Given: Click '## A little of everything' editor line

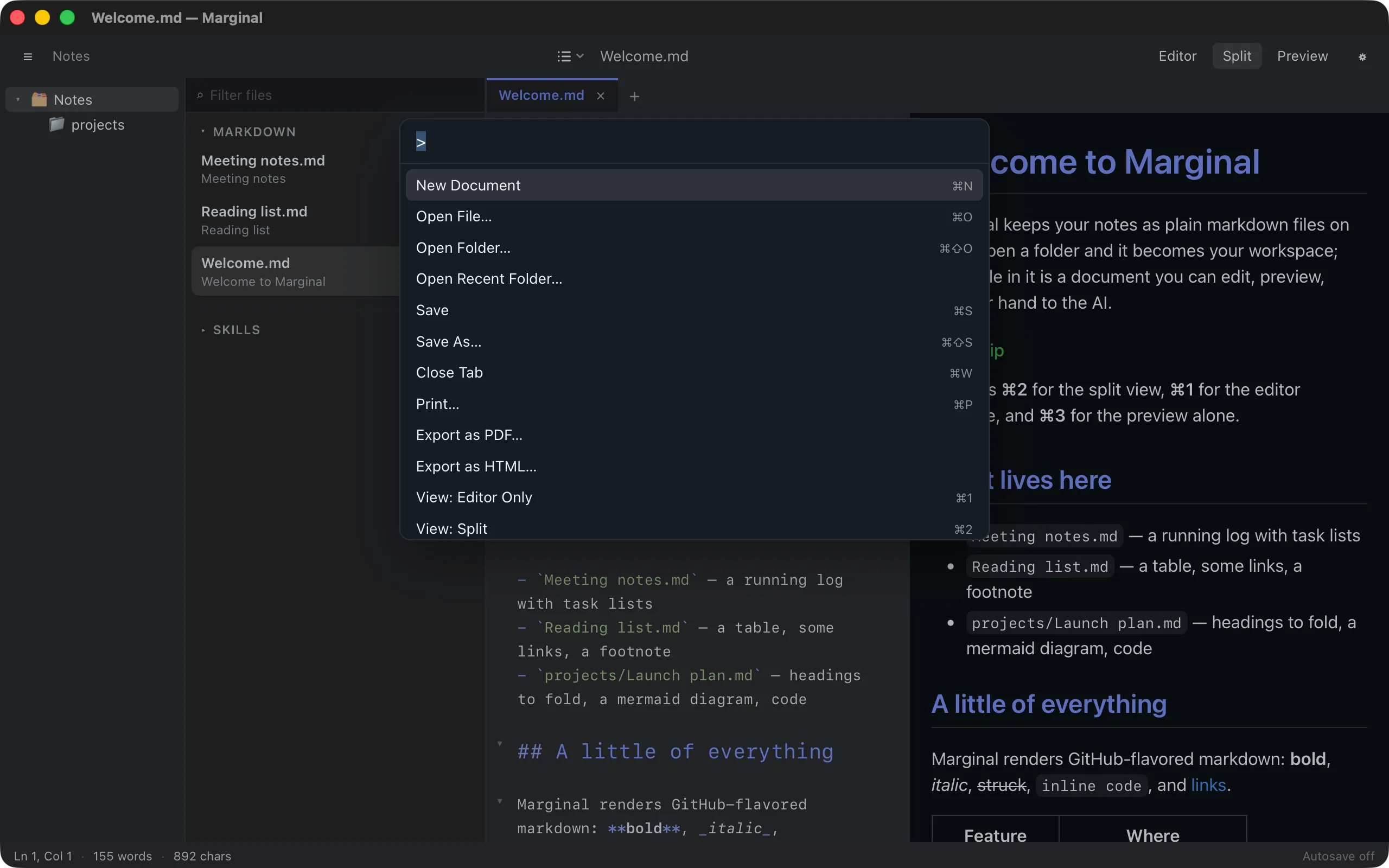Looking at the screenshot, I should click(675, 751).
